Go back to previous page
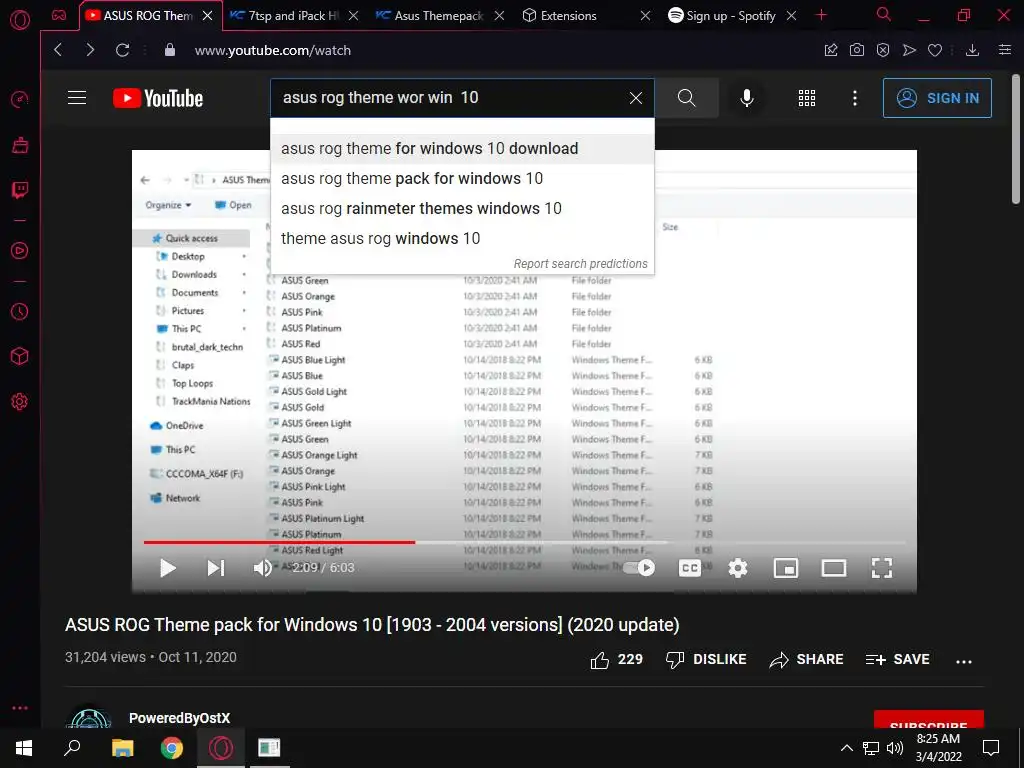Image resolution: width=1024 pixels, height=768 pixels. click(58, 50)
